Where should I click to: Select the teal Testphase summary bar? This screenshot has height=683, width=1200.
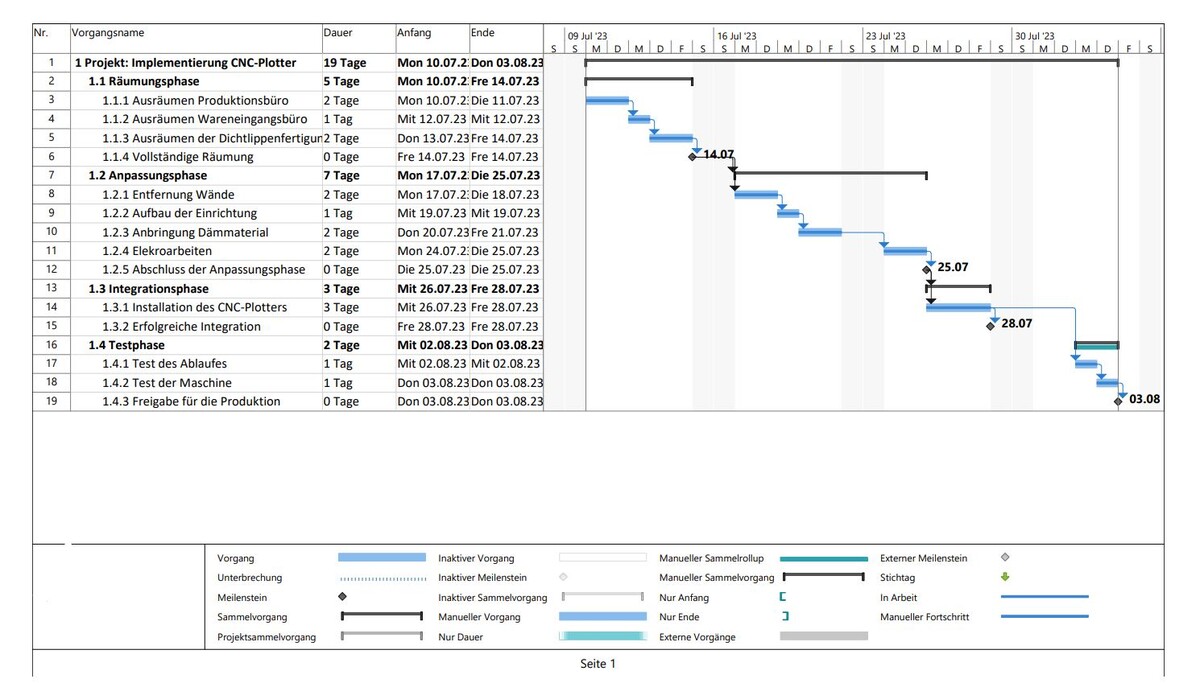click(x=1096, y=346)
